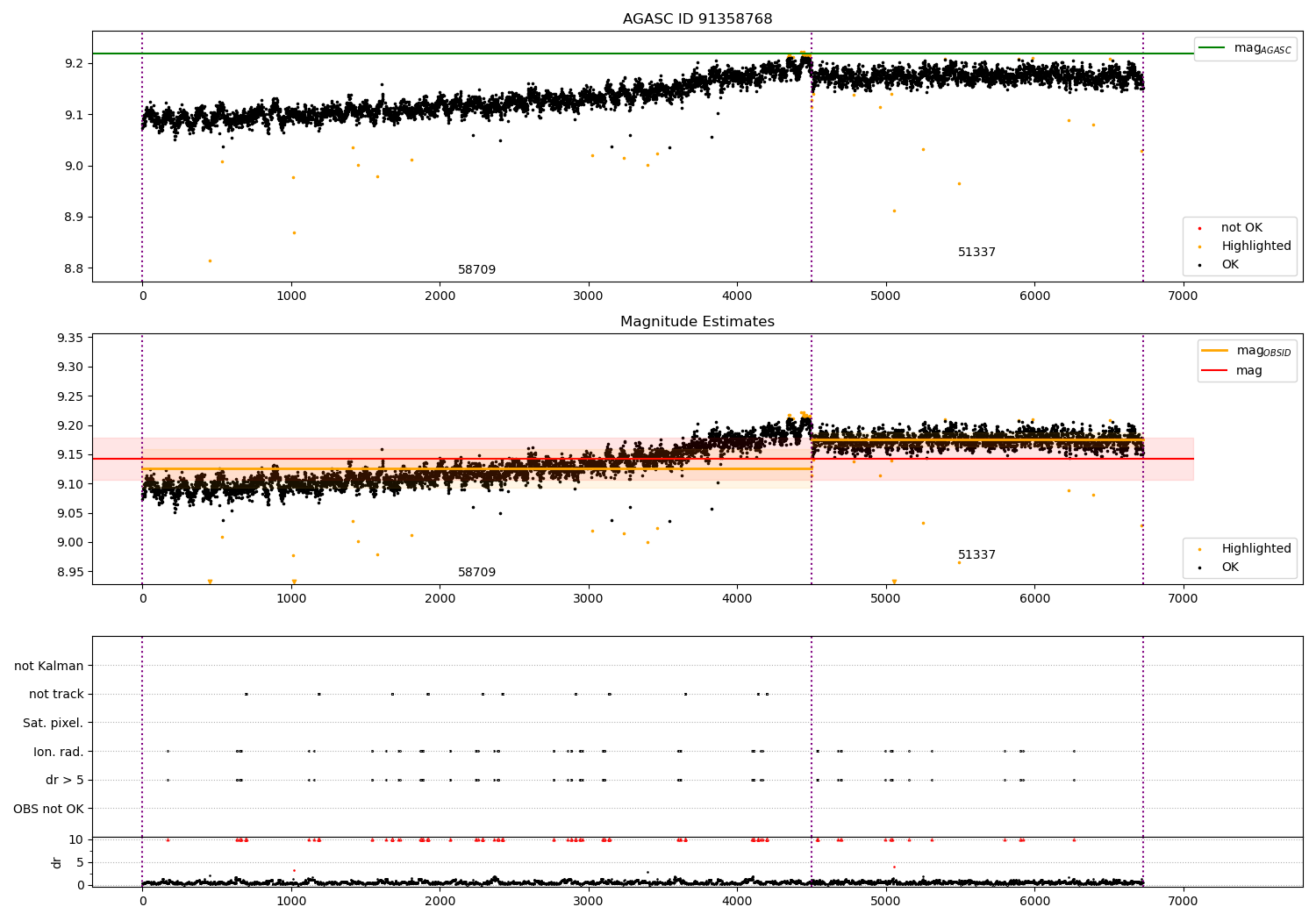Click 'Highlighted' in the AGASC ID plot legend

[1256, 246]
